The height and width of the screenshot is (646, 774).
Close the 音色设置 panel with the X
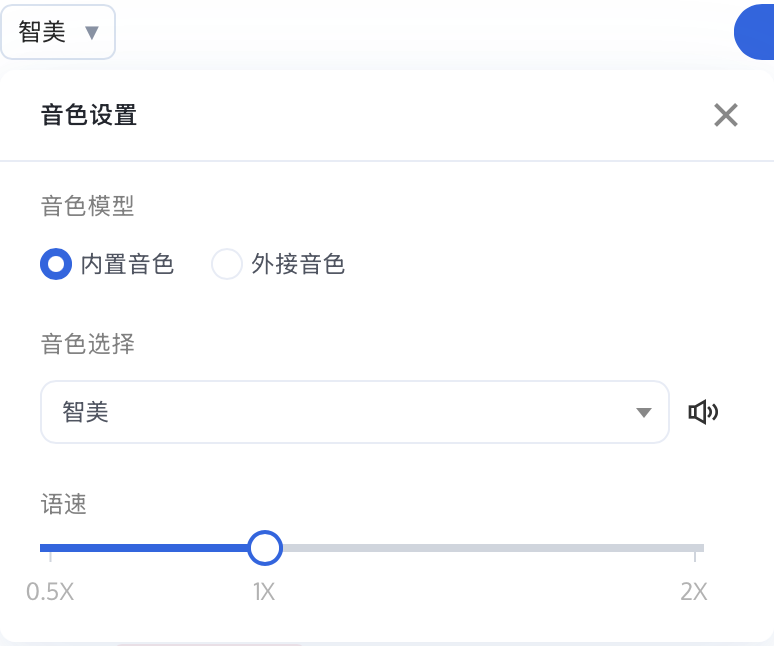726,115
